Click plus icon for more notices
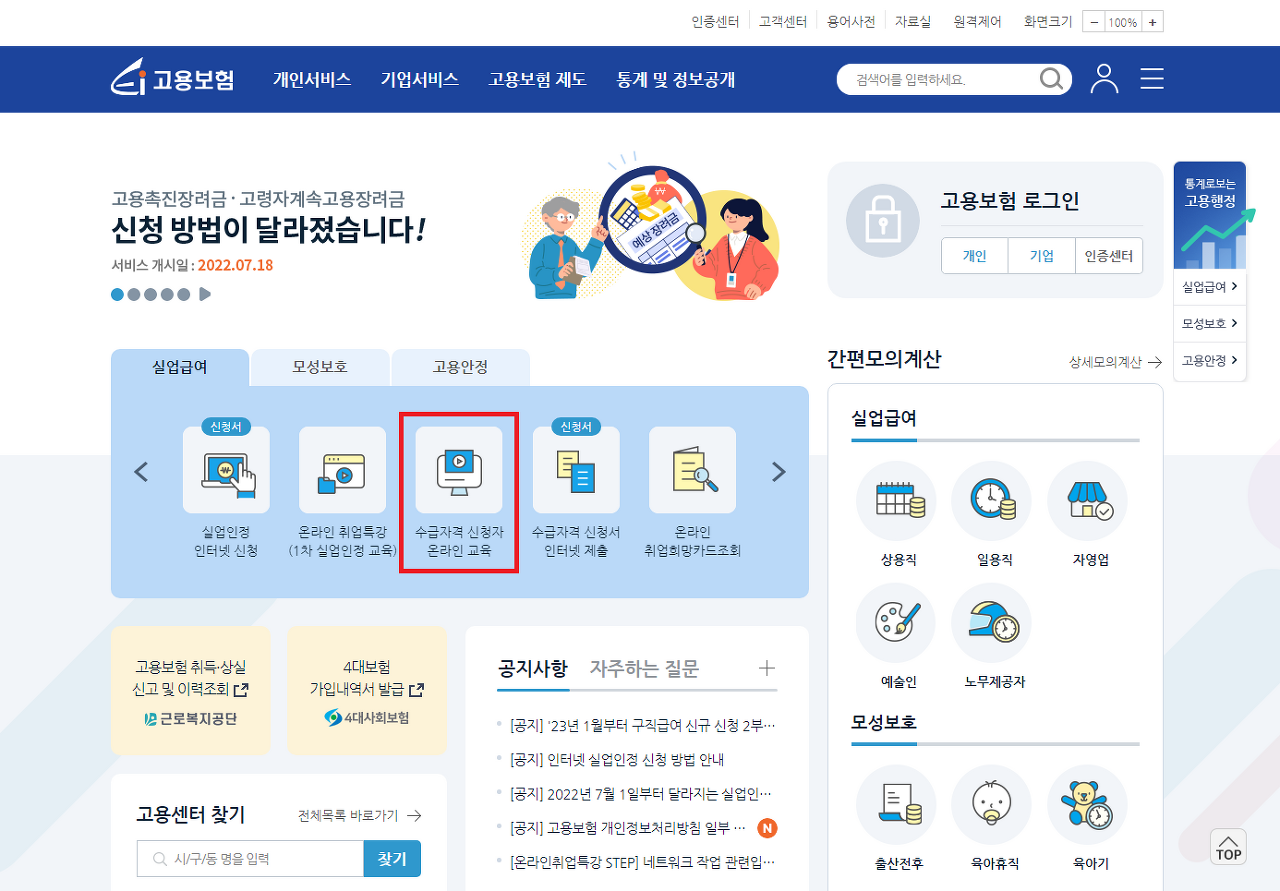 [x=767, y=668]
